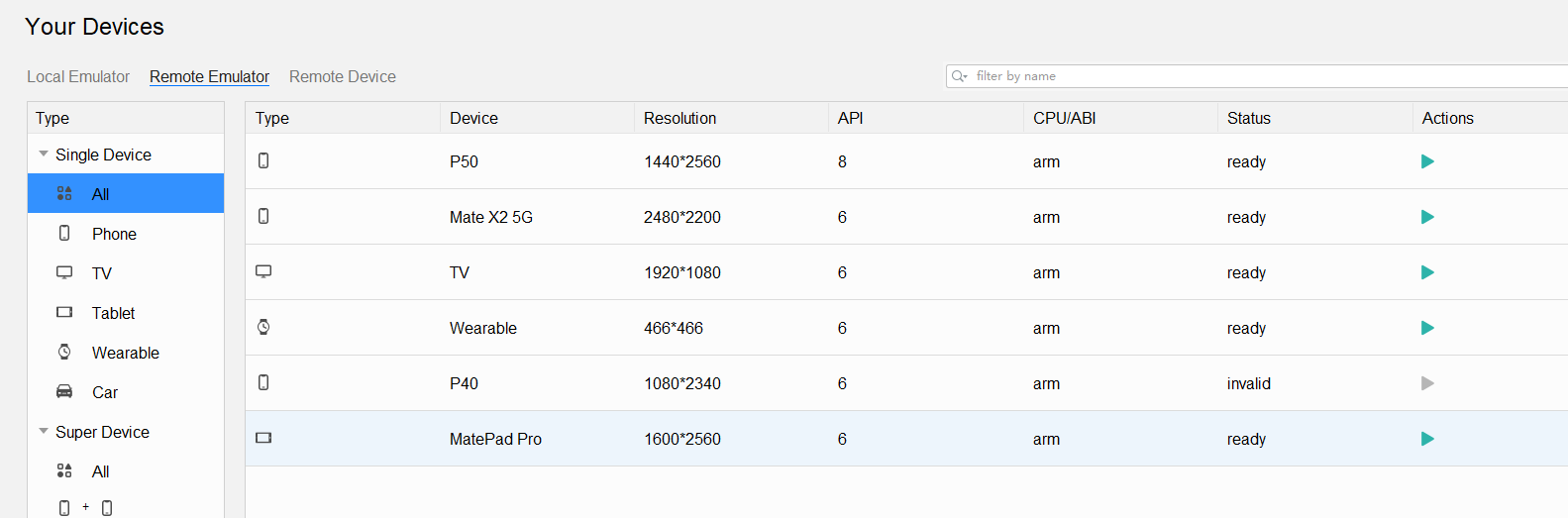Viewport: 1568px width, 518px height.
Task: Select the MatePad Pro device name
Action: 495,439
